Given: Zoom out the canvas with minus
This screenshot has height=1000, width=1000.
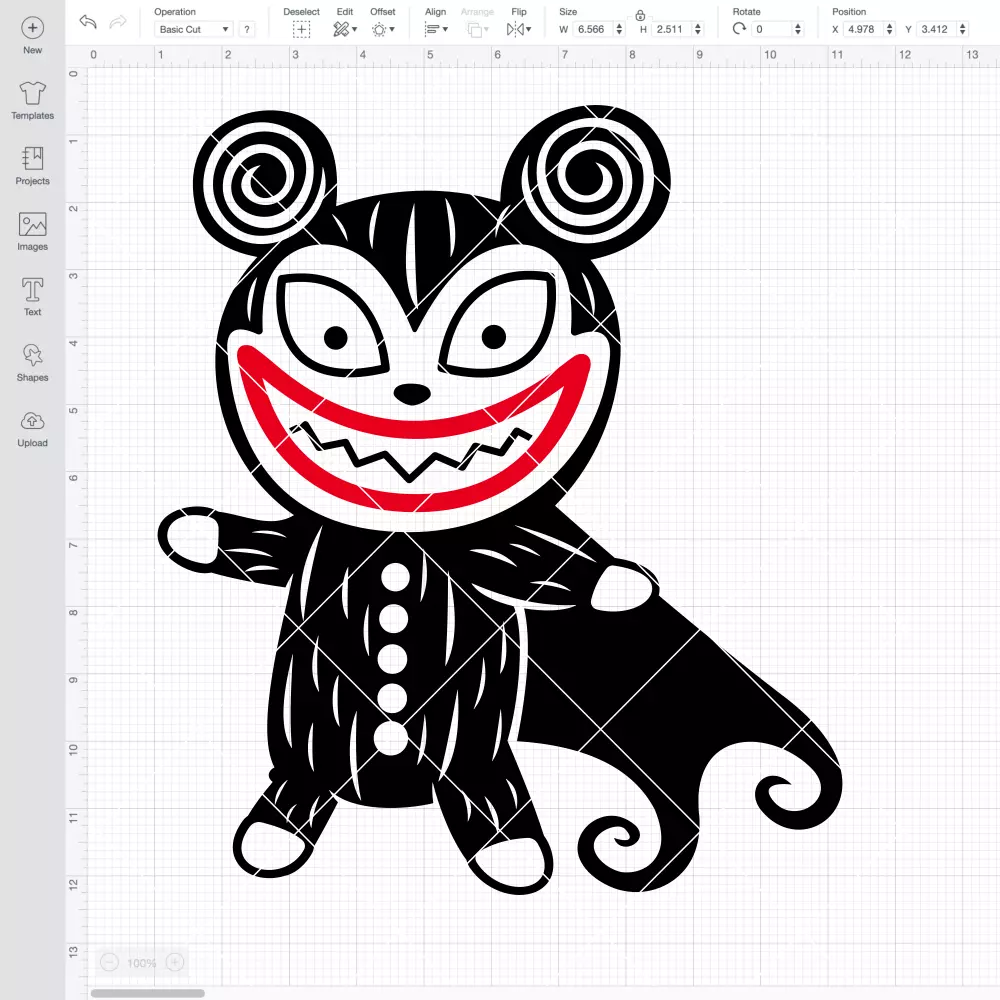Looking at the screenshot, I should coord(110,962).
